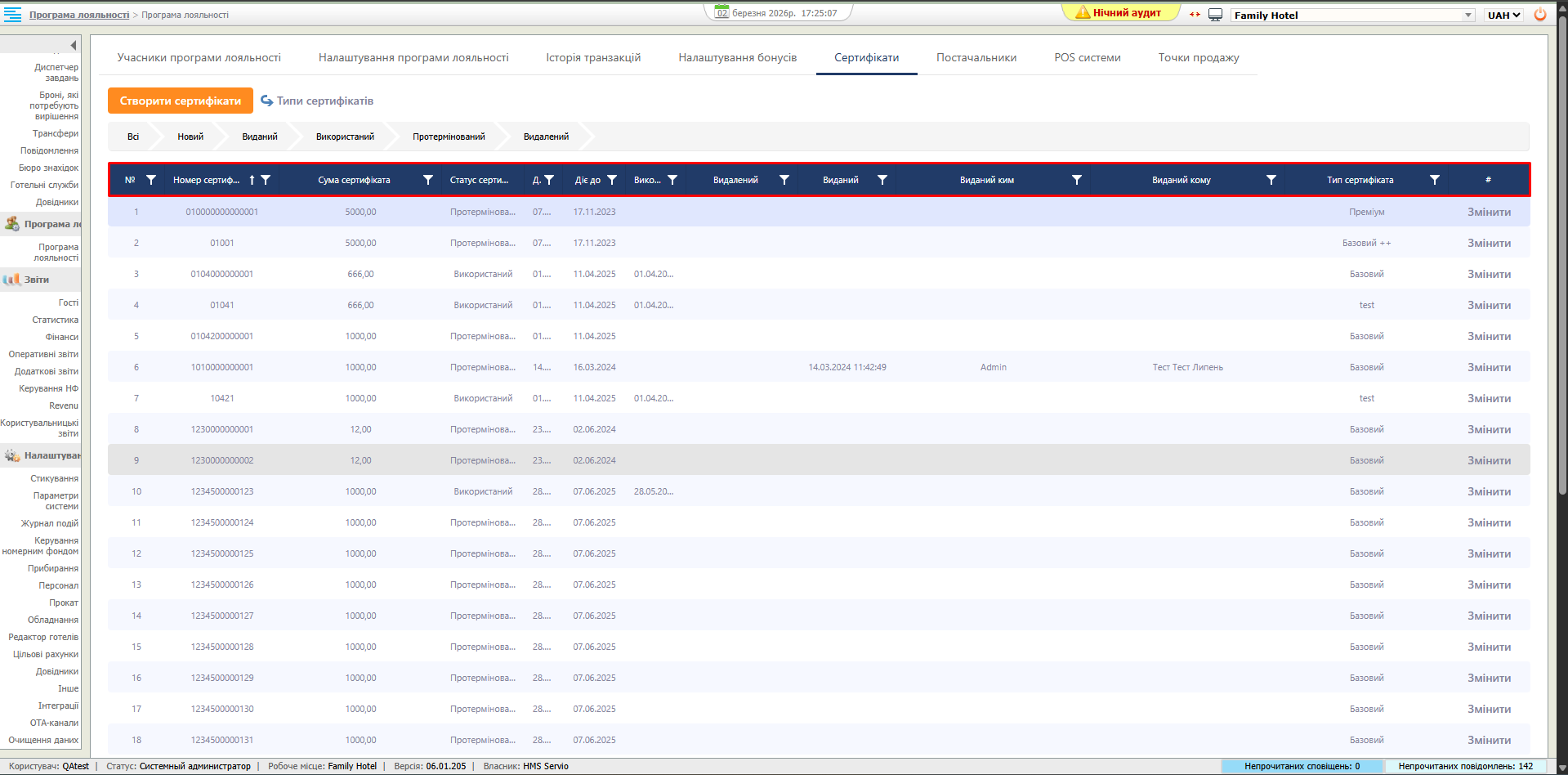Switch to Історія транзакцій tab

point(593,57)
